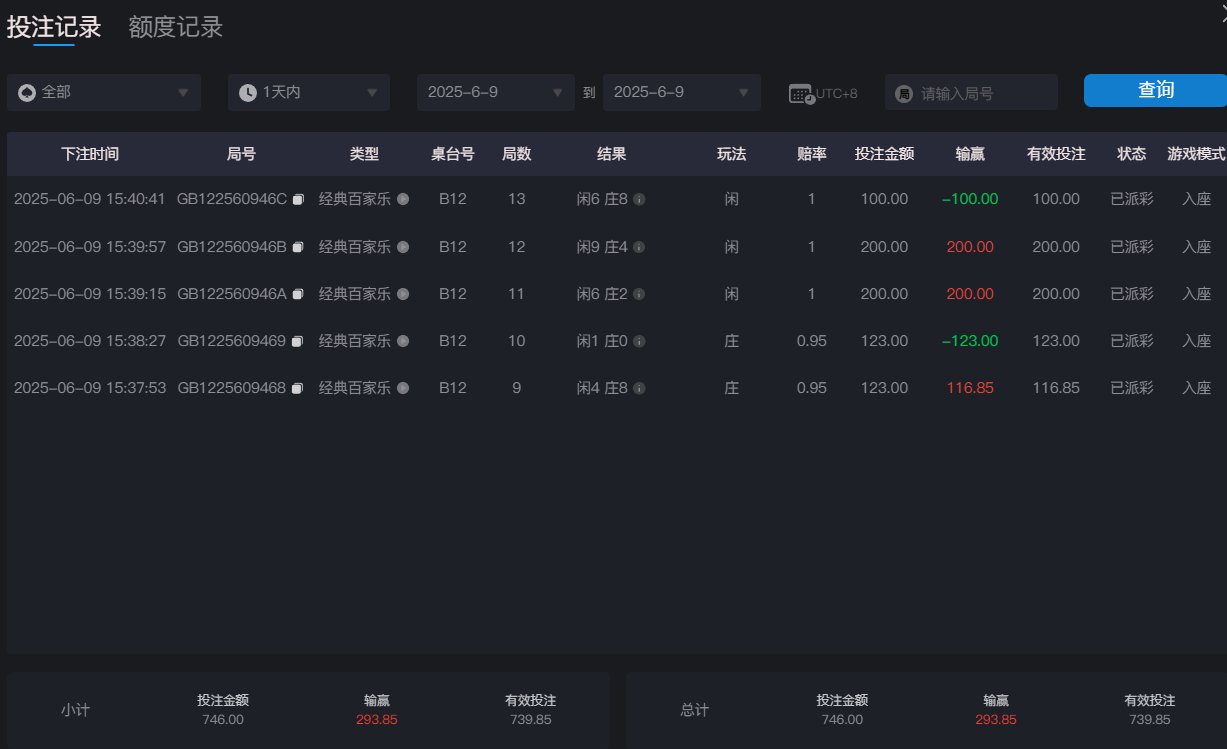This screenshot has width=1227, height=749.
Task: Click info icon beside 闲6 庄8 result
Action: pyautogui.click(x=639, y=200)
